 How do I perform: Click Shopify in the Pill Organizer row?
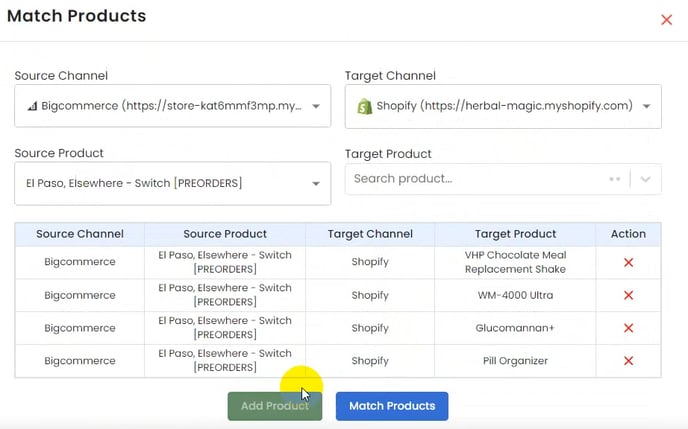pyautogui.click(x=370, y=361)
